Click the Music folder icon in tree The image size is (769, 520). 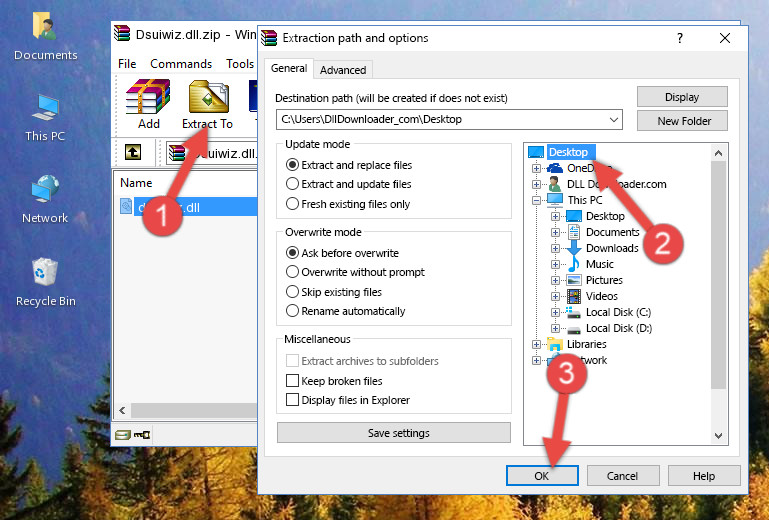(x=573, y=264)
